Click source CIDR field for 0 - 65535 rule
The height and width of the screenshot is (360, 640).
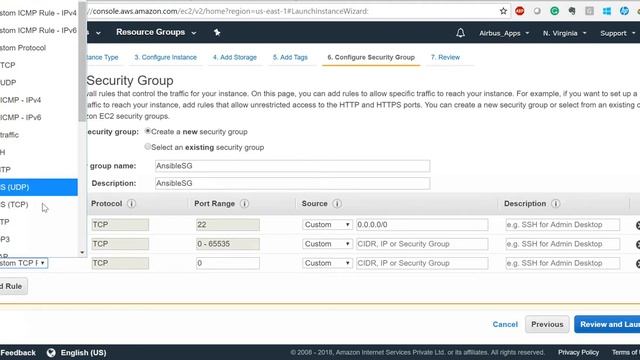click(422, 244)
